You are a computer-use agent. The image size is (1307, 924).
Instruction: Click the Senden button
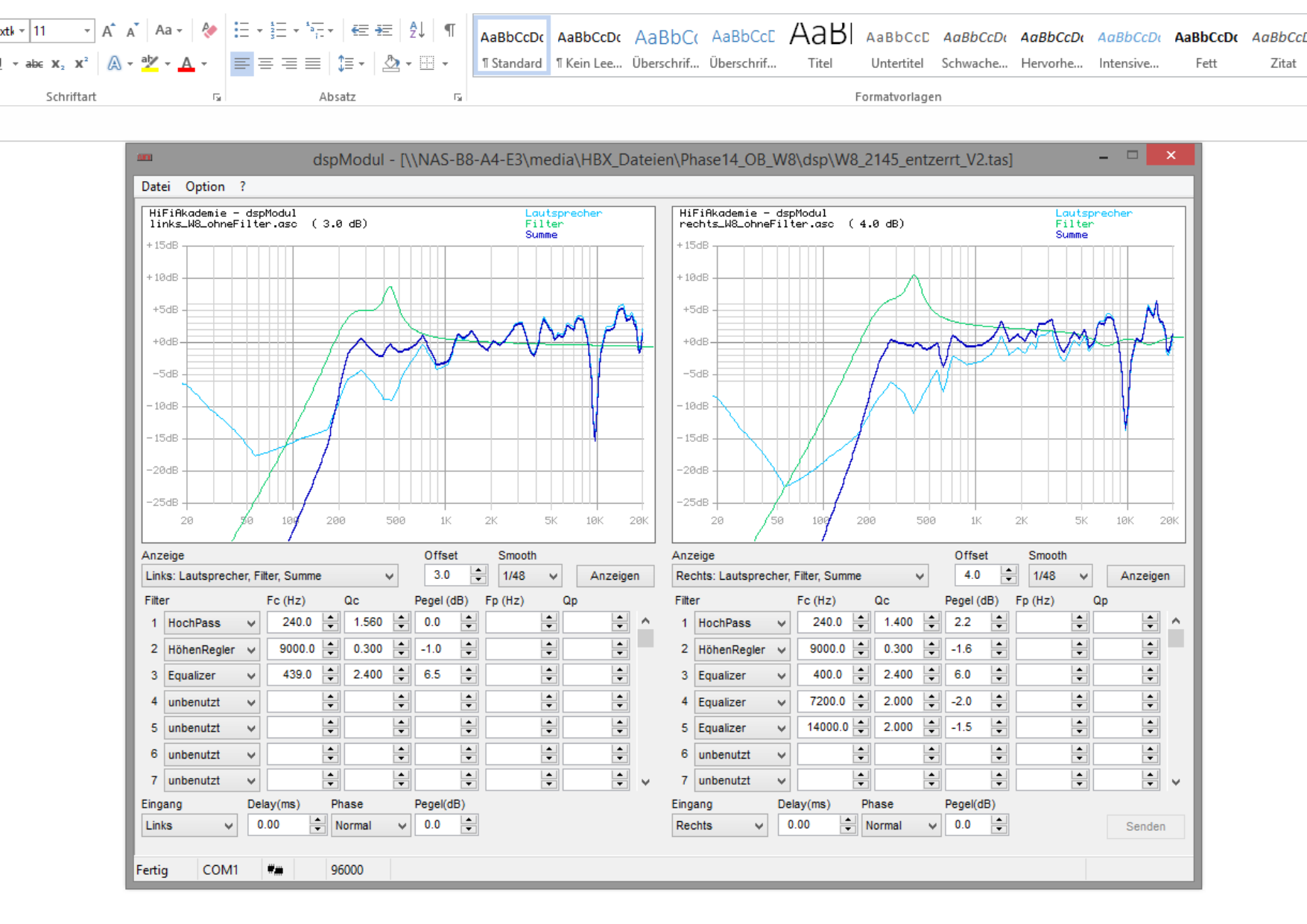[x=1145, y=826]
